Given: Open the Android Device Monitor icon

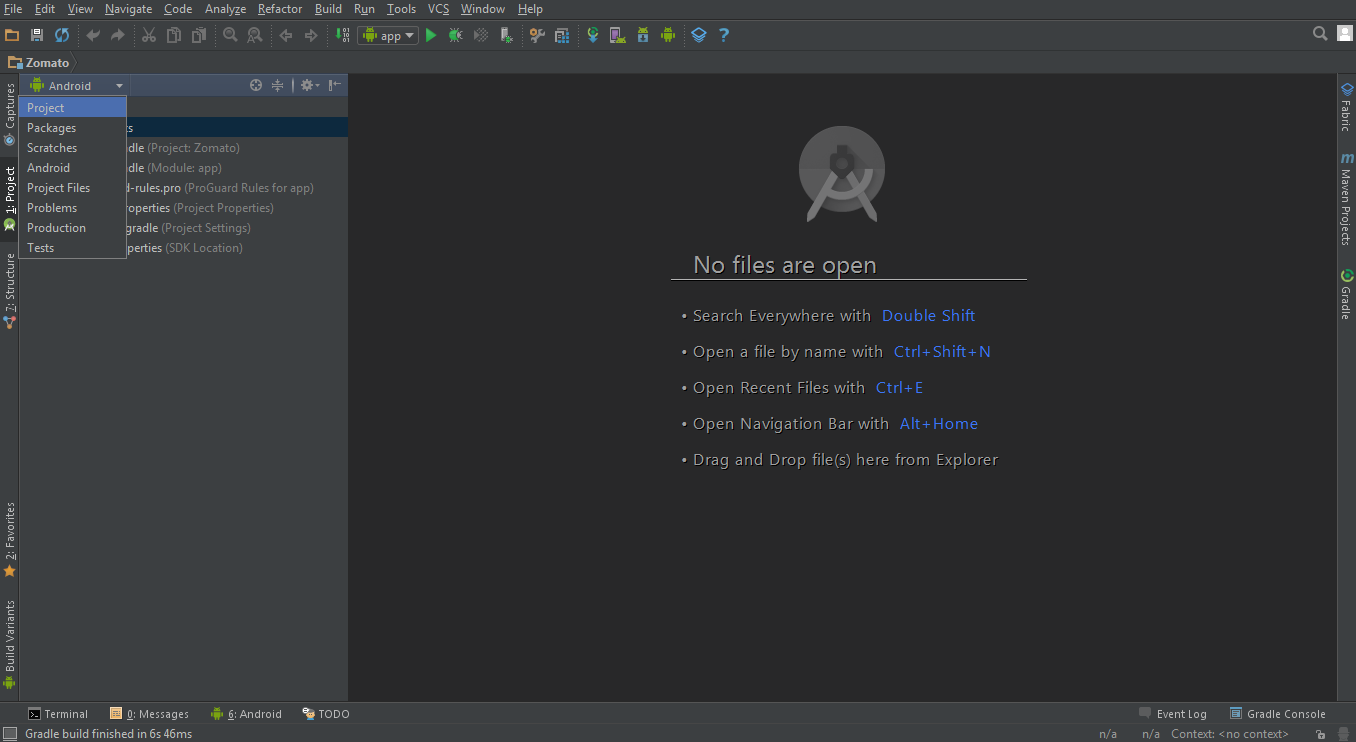Looking at the screenshot, I should [668, 35].
